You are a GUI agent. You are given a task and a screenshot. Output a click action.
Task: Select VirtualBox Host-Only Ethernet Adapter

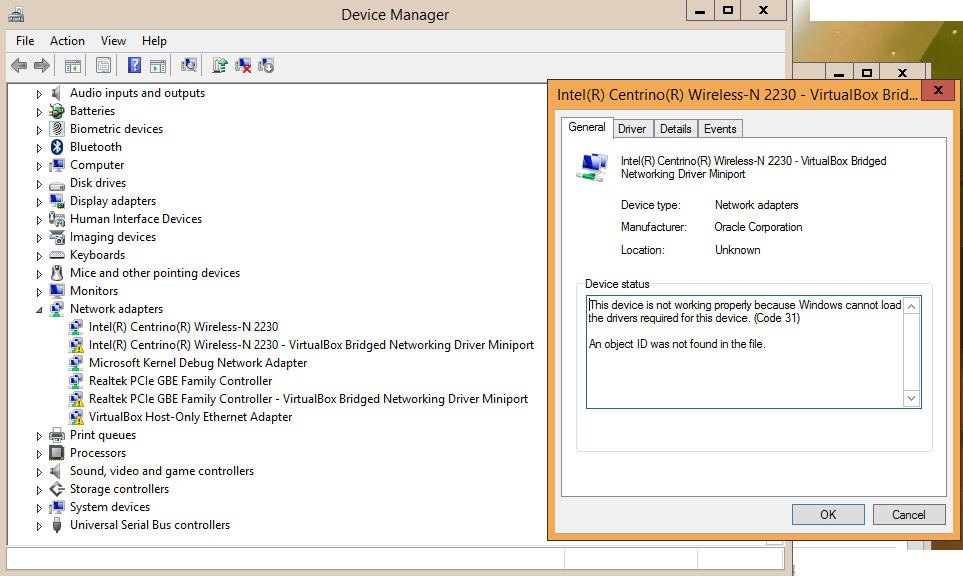coord(190,417)
